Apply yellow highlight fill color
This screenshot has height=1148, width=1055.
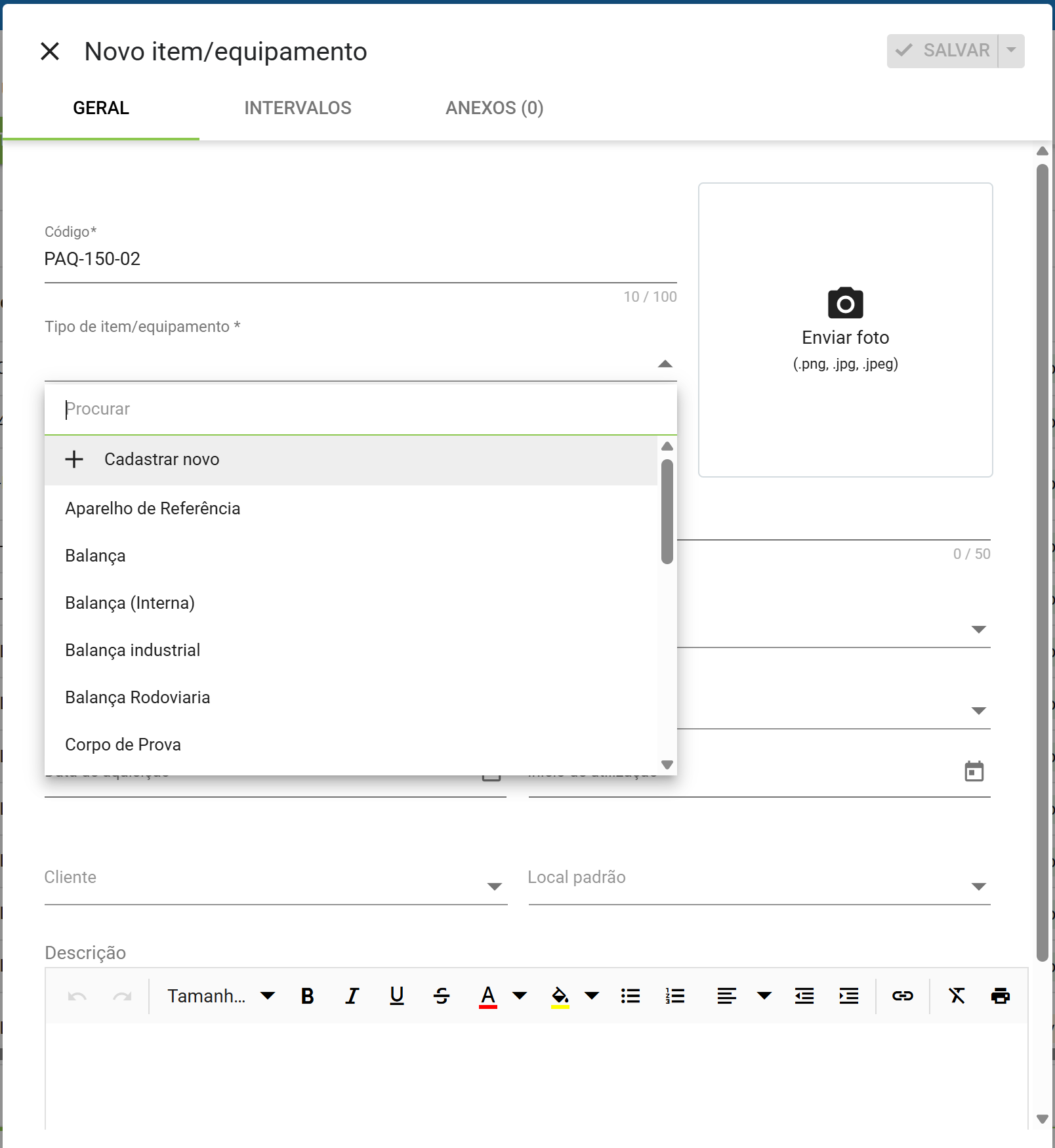560,996
